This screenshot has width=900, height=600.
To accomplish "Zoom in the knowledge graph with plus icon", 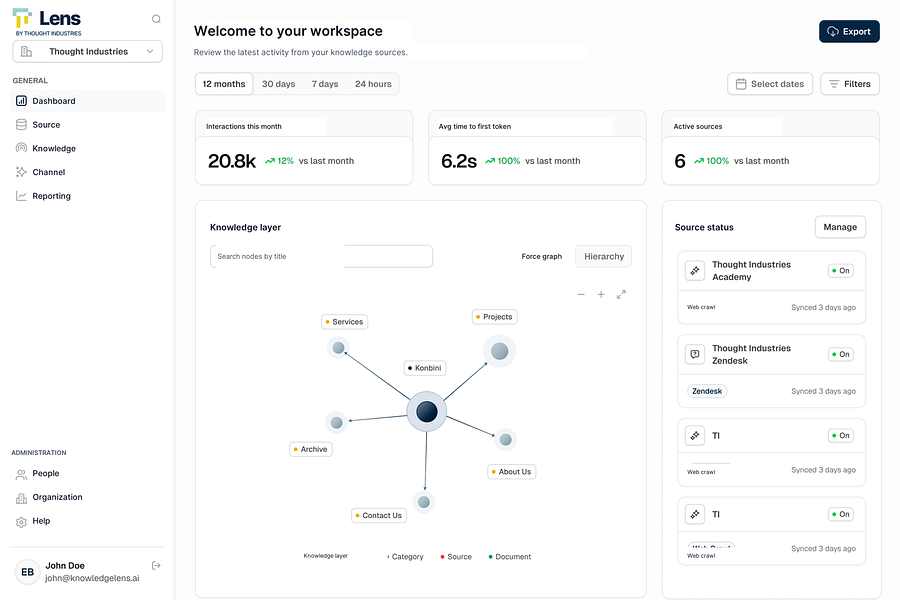I will click(x=601, y=295).
